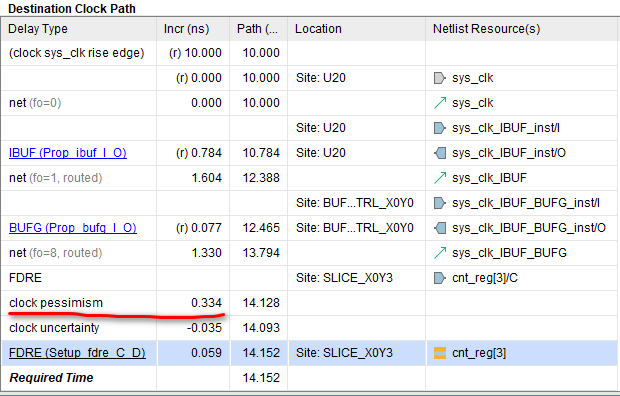Click the Location column header

click(357, 29)
